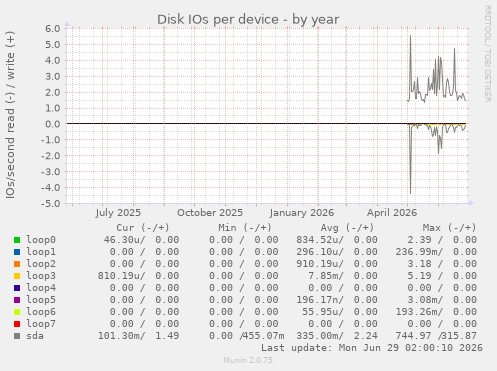Click sda min write value 455.07m
This screenshot has height=371, width=497.
[263, 336]
